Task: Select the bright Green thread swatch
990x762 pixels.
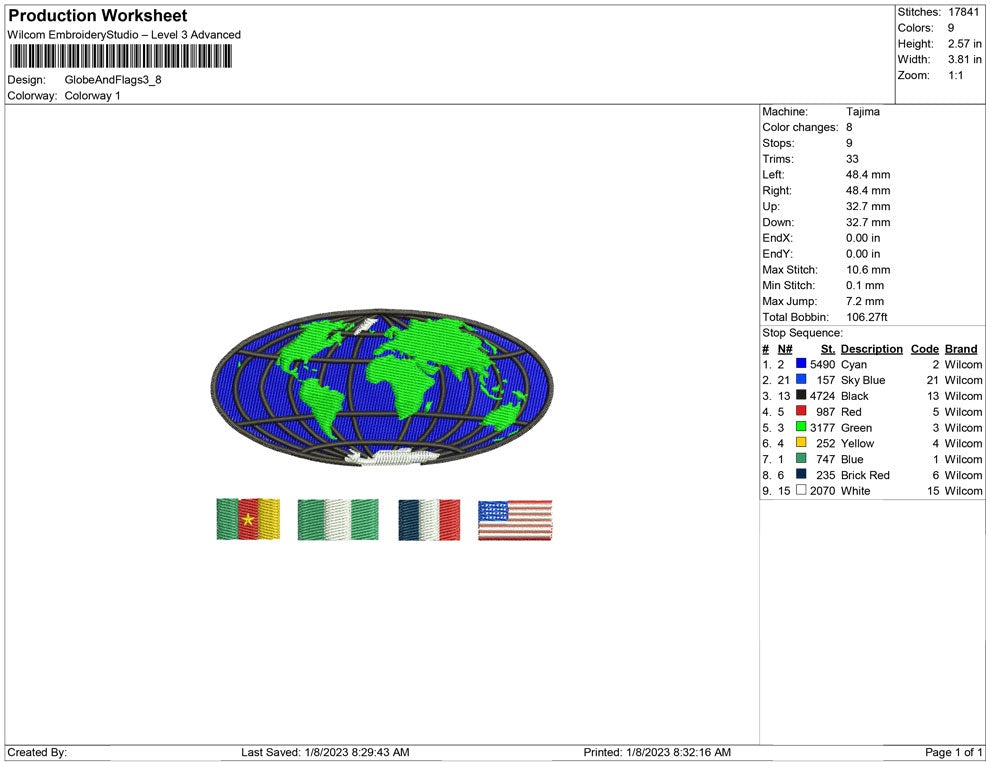Action: [801, 428]
